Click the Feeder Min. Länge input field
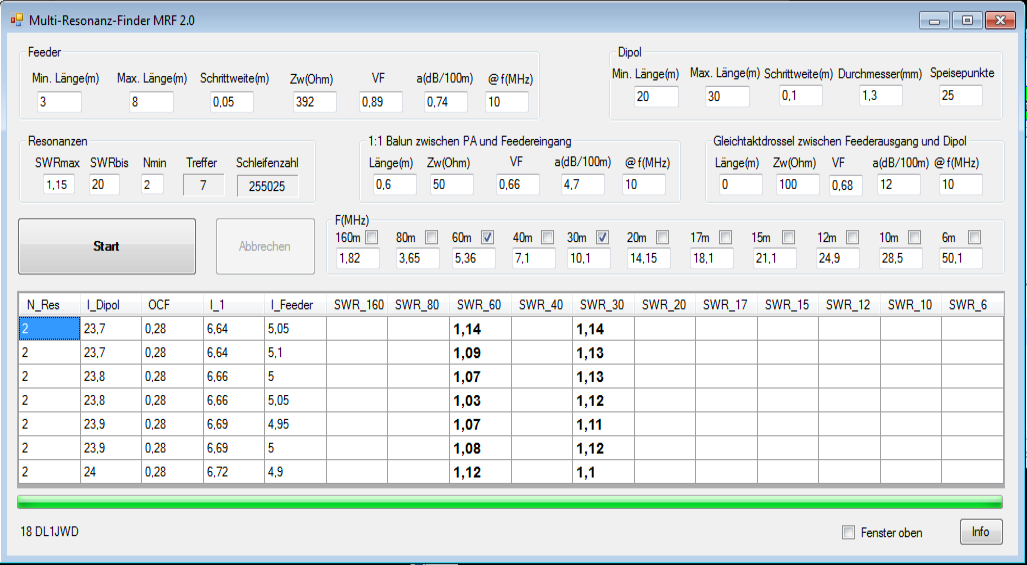Screen dimensions: 1027x565 coord(59,102)
